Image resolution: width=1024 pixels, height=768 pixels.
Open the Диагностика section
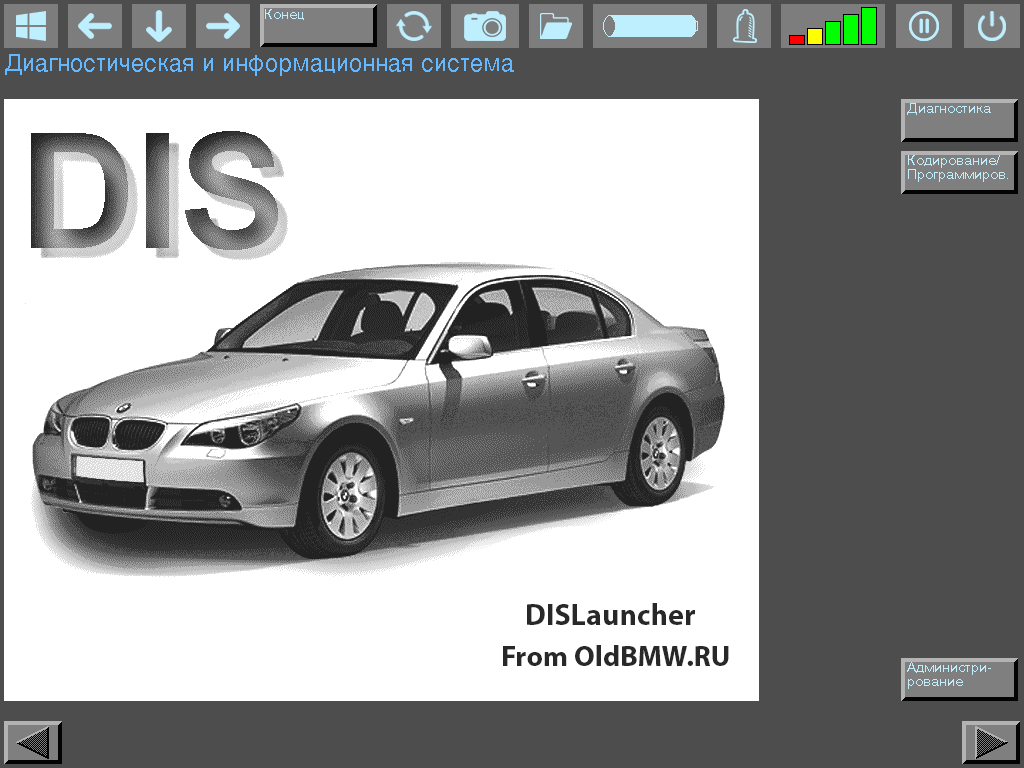tap(958, 120)
